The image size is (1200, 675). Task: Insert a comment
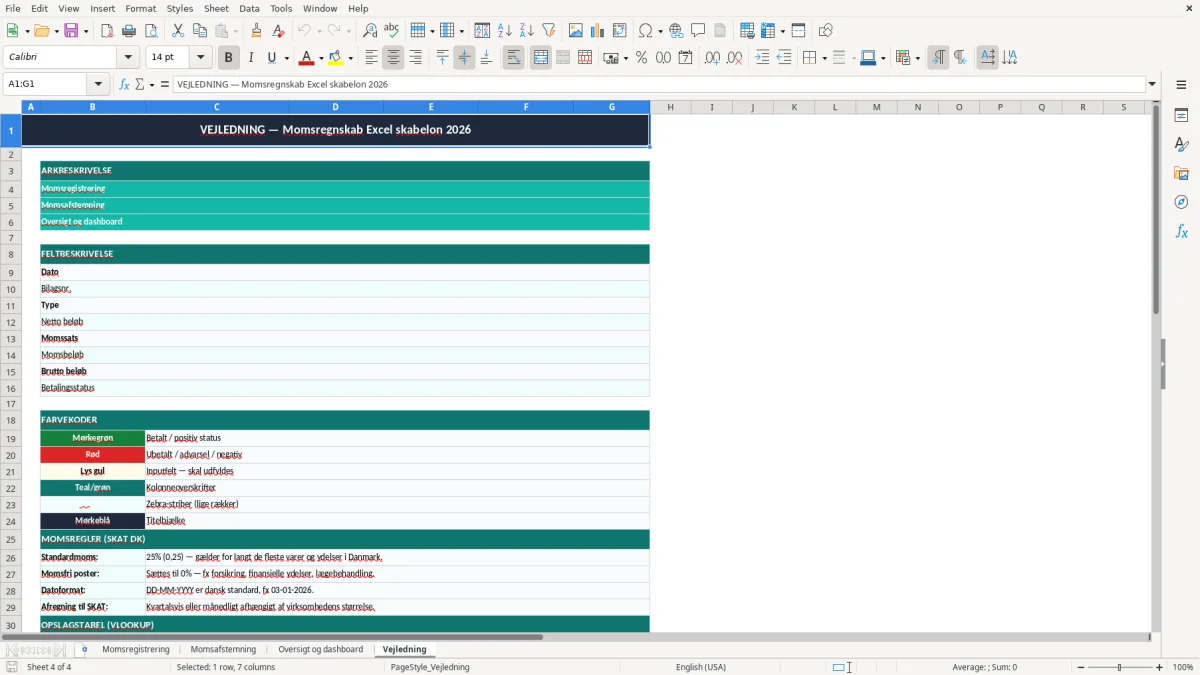tap(698, 31)
